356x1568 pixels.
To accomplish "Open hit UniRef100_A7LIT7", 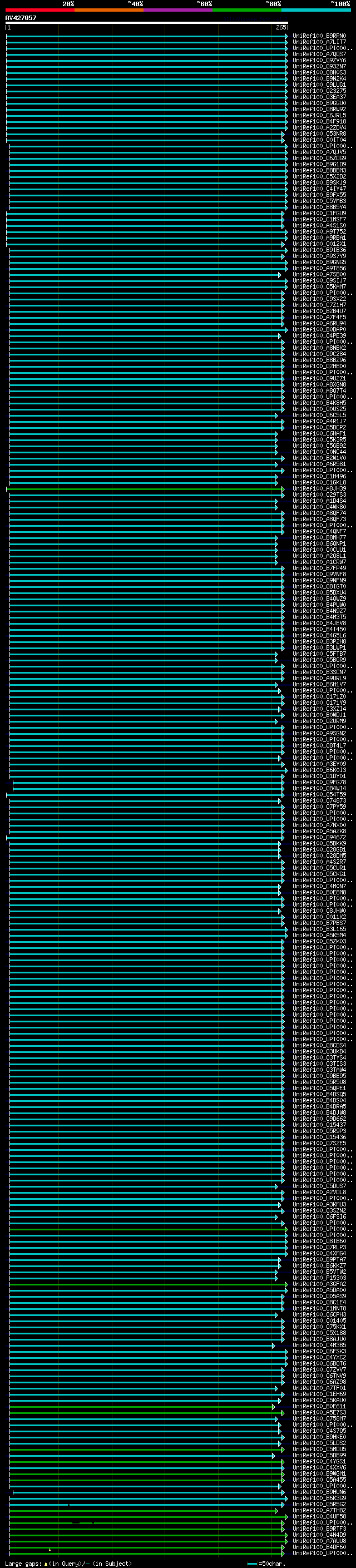I will point(319,42).
